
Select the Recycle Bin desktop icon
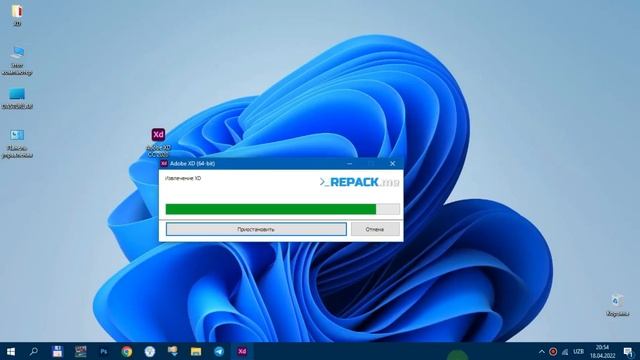[617, 305]
